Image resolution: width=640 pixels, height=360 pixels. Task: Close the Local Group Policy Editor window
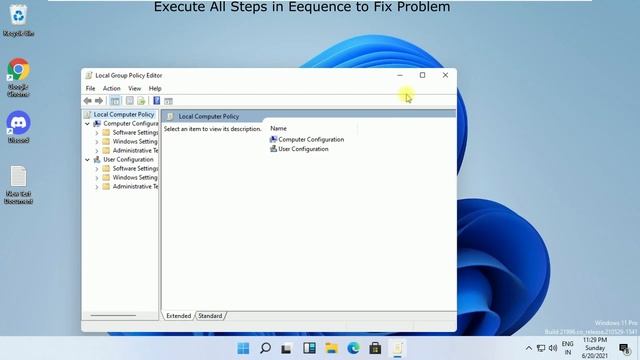(x=445, y=75)
